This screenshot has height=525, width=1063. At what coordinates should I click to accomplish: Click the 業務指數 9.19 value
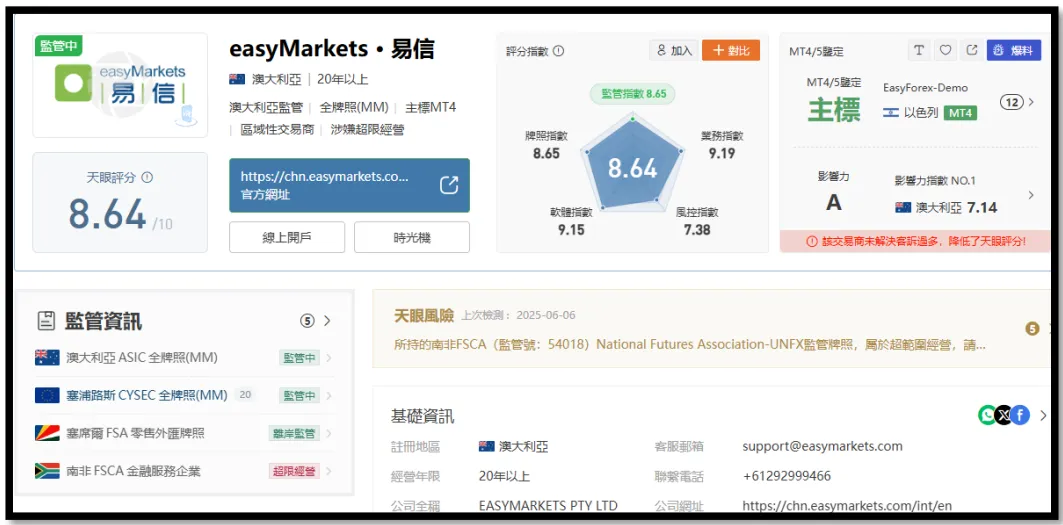click(x=722, y=153)
